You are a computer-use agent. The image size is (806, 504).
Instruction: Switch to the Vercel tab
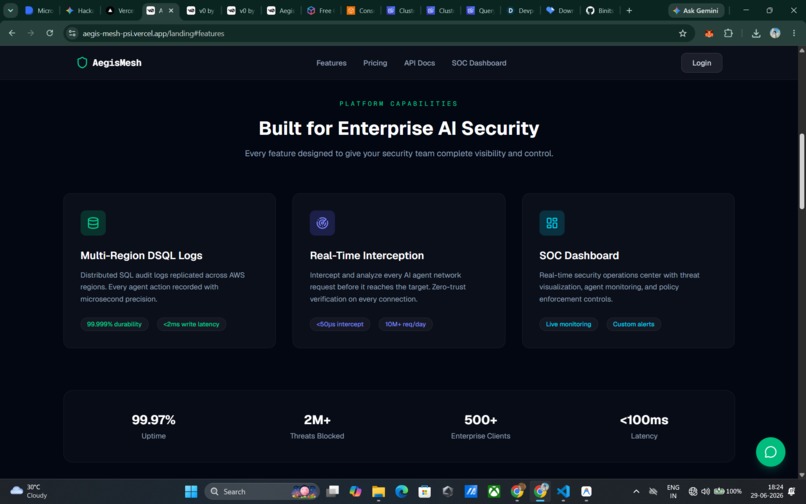point(119,10)
